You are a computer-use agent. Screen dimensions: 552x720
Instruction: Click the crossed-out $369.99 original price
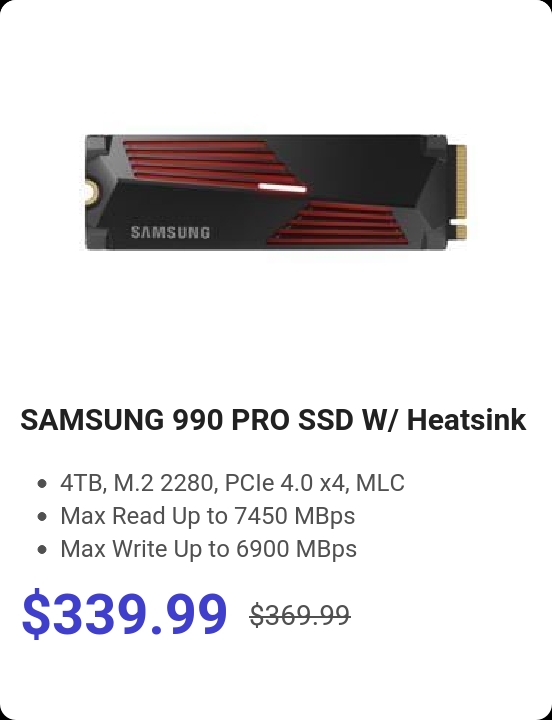pos(300,615)
